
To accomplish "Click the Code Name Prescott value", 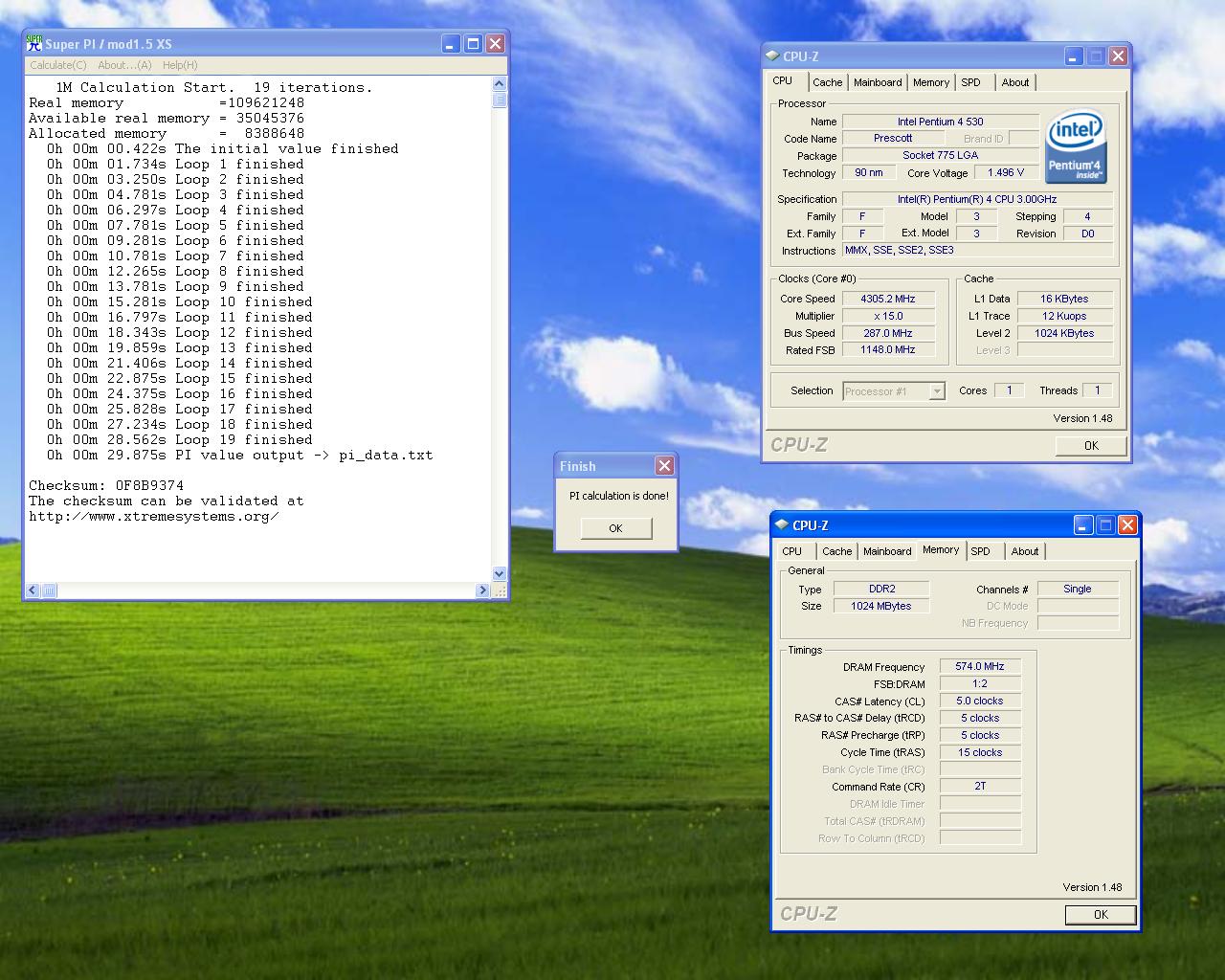I will point(893,139).
